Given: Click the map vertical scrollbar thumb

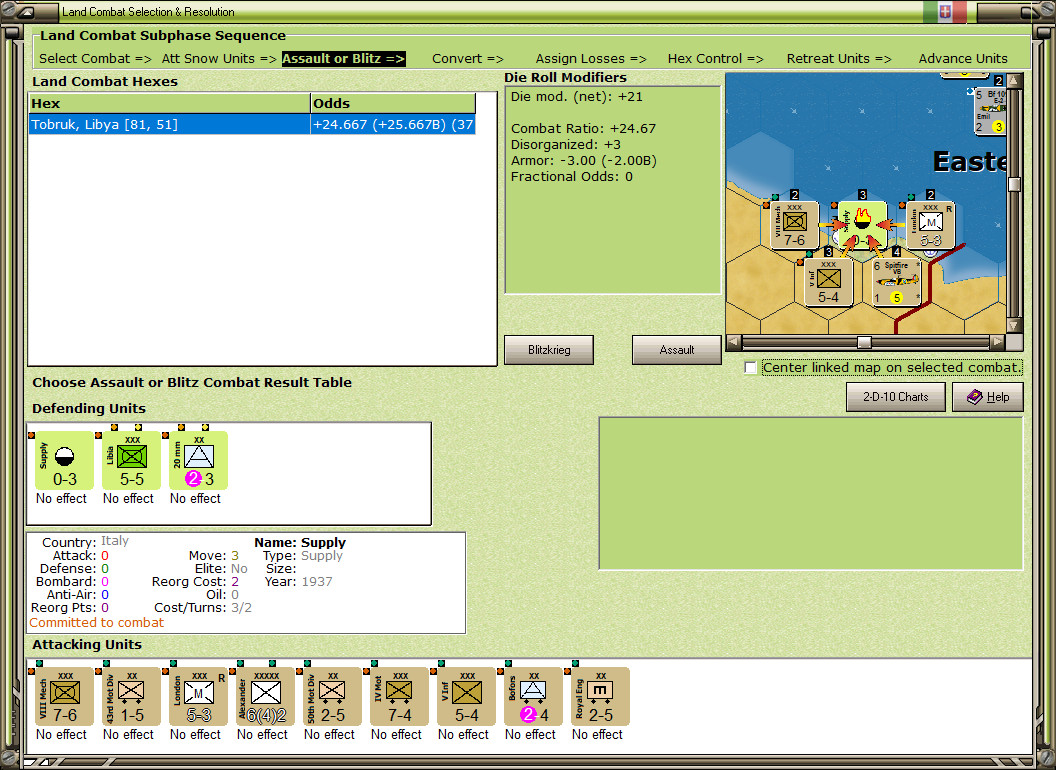Looking at the screenshot, I should (1014, 184).
